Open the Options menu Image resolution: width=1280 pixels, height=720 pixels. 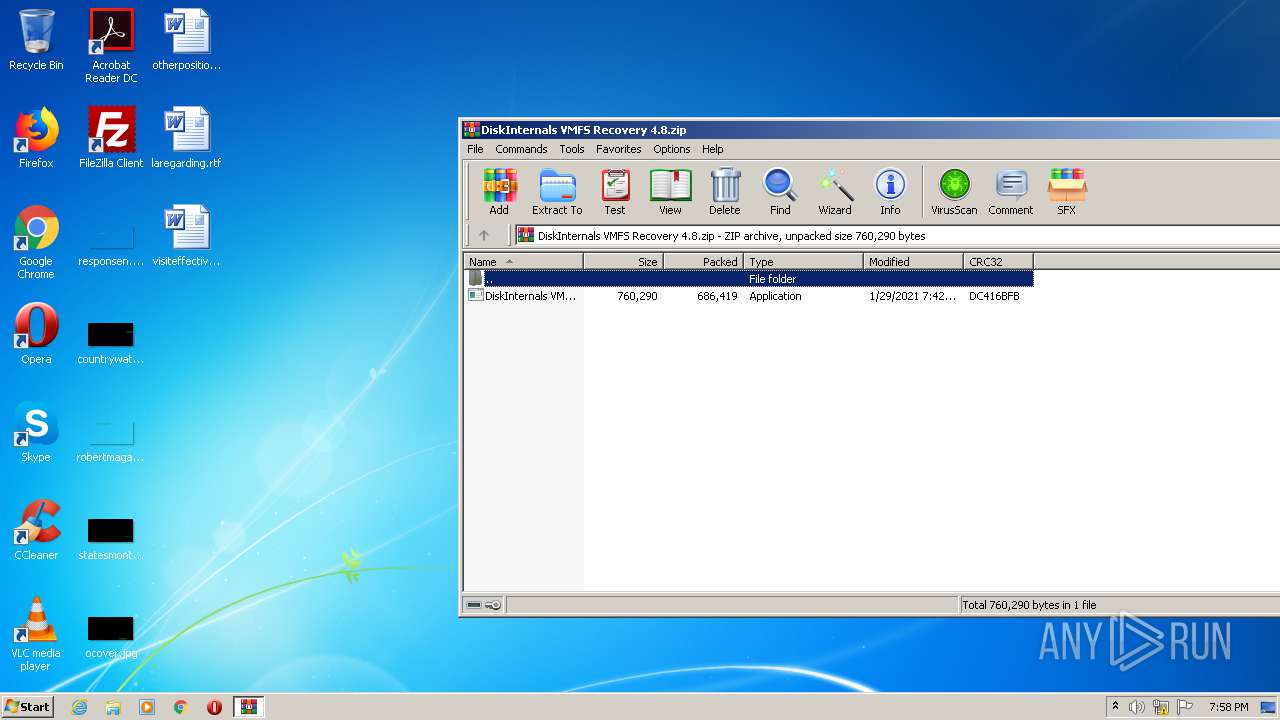click(x=672, y=149)
